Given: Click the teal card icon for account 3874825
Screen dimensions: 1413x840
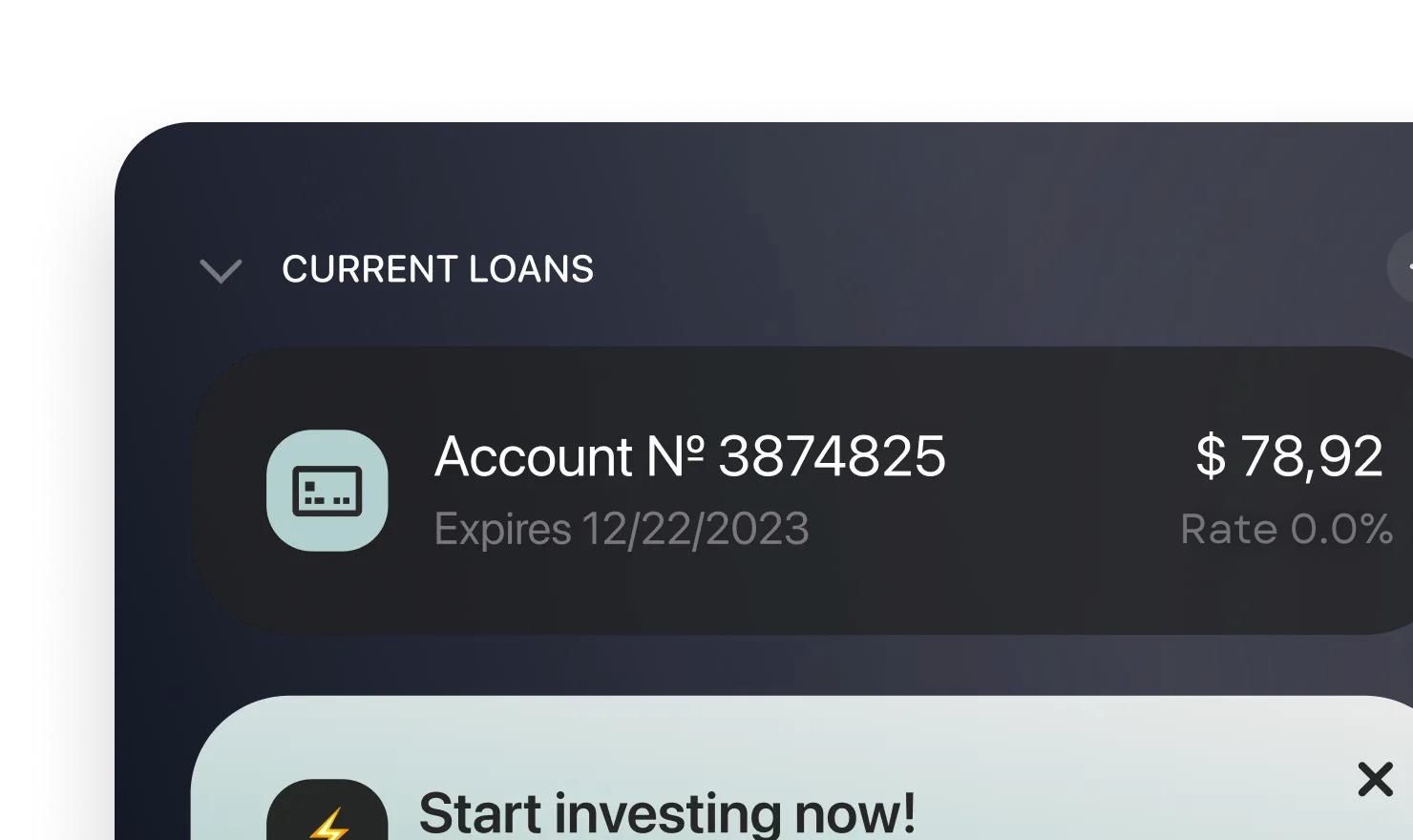Looking at the screenshot, I should click(327, 491).
